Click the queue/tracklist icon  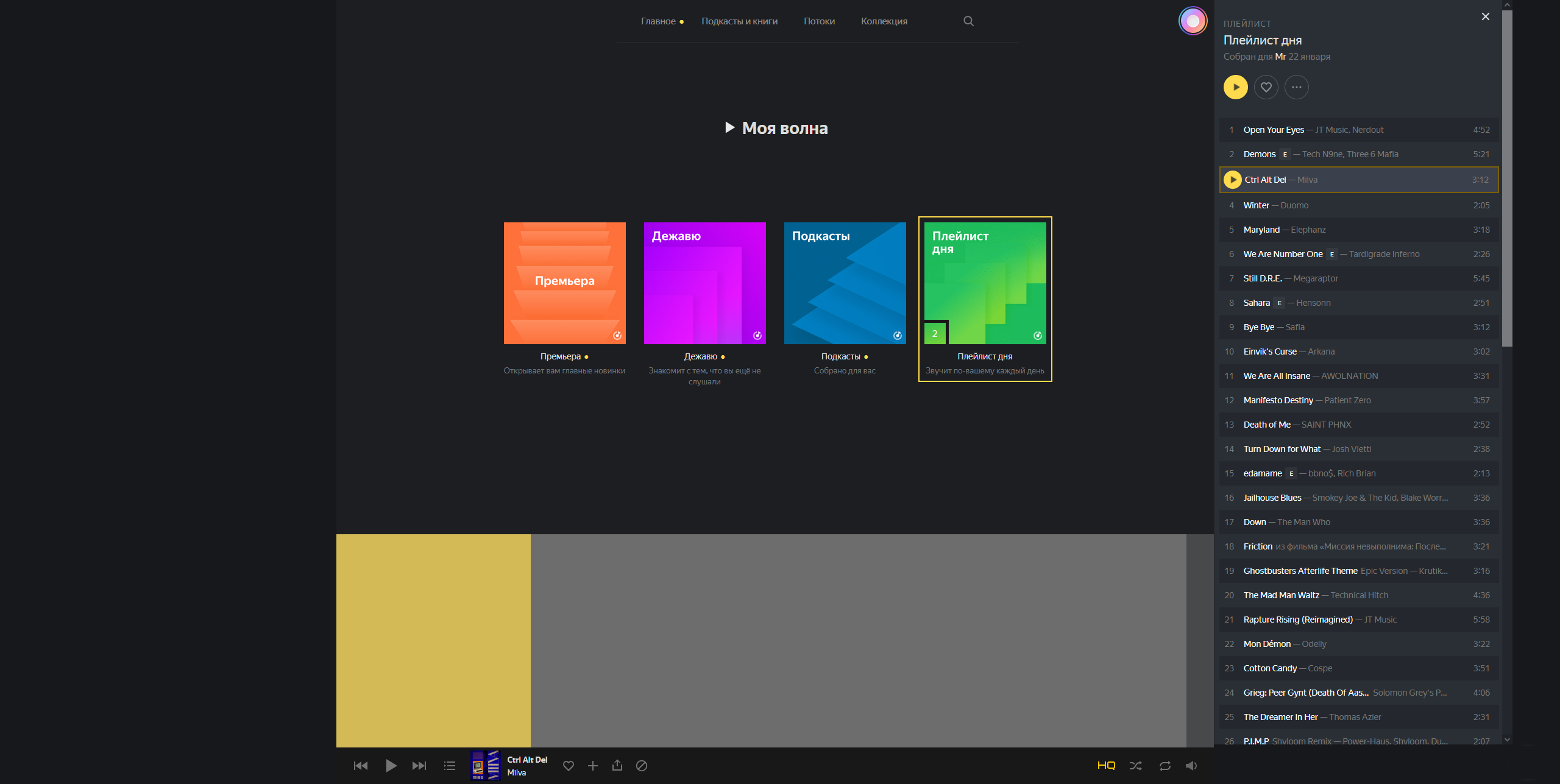(449, 766)
